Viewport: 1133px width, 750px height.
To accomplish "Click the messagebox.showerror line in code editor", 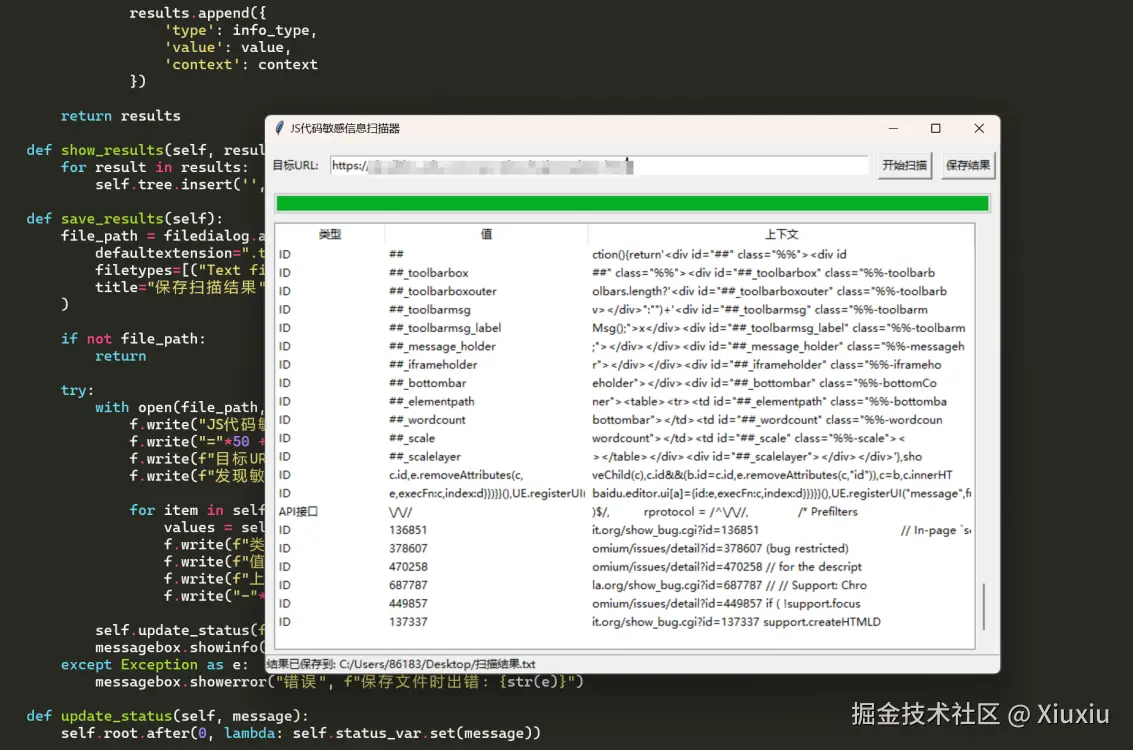I will 339,682.
